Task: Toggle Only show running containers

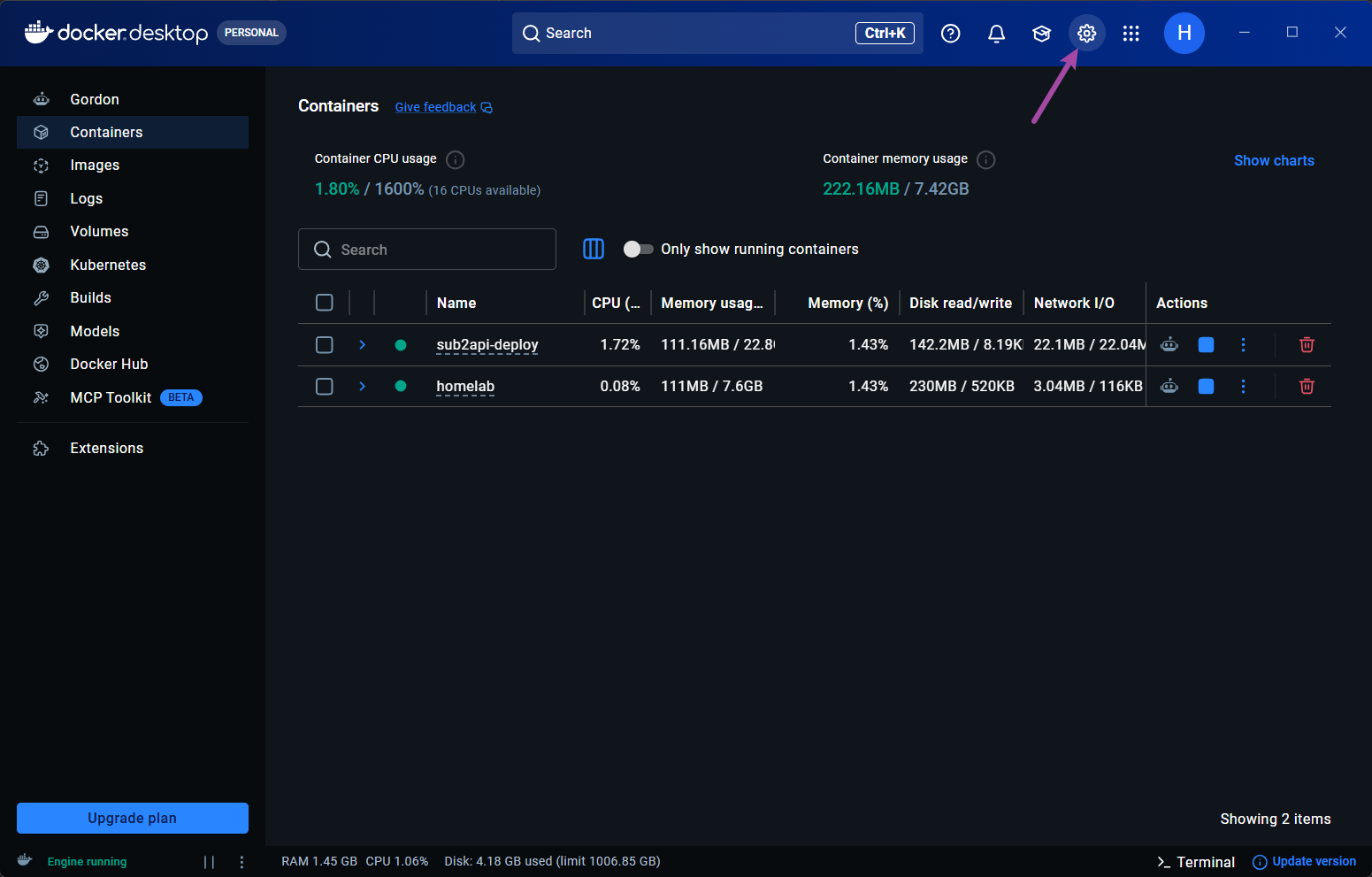Action: [x=638, y=250]
